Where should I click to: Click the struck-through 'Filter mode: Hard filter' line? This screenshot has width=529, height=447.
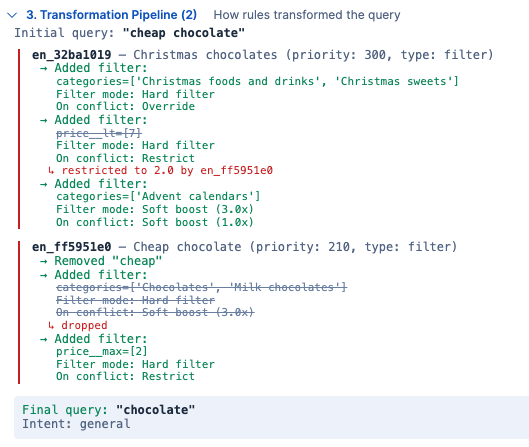(135, 300)
